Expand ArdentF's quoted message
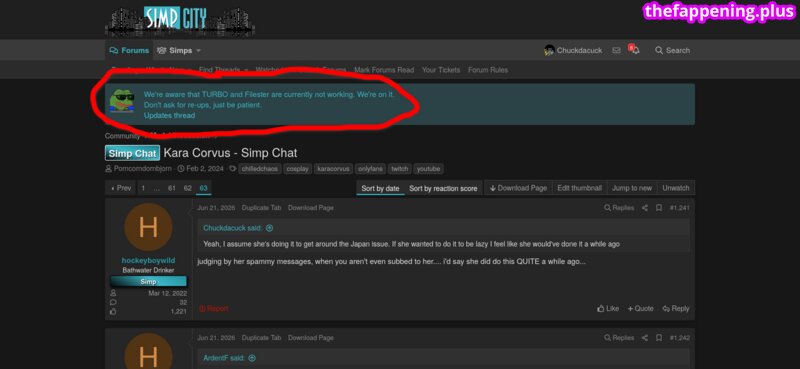The height and width of the screenshot is (369, 800). pyautogui.click(x=252, y=358)
